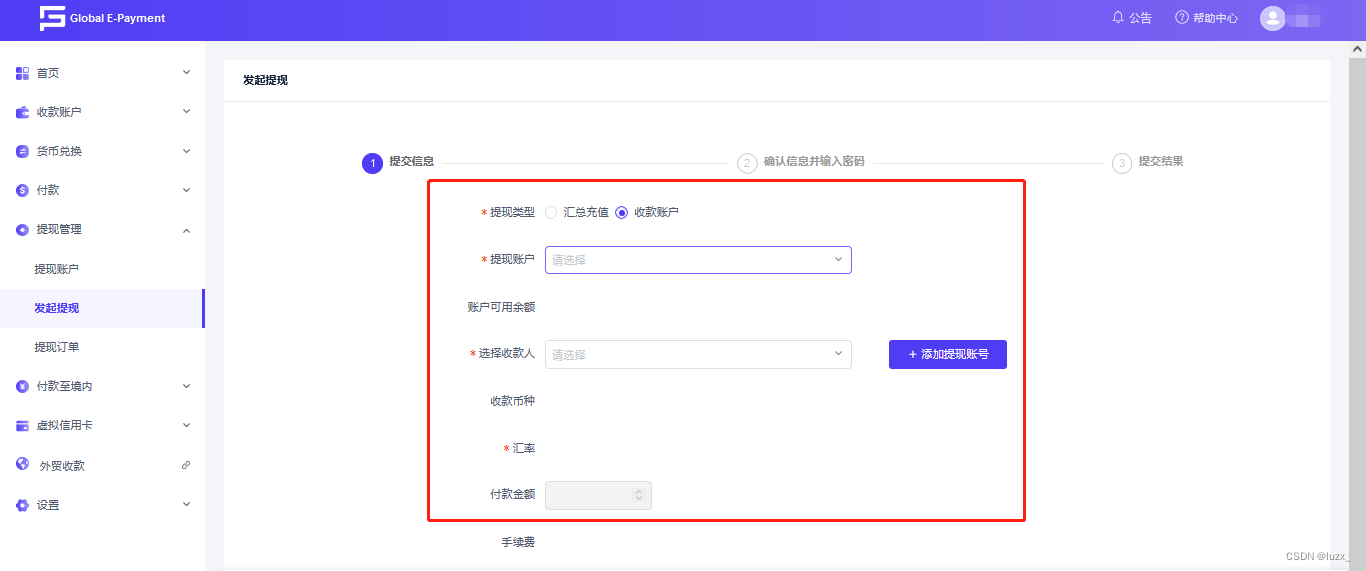Click the Global E-Payment logo icon

pos(52,18)
